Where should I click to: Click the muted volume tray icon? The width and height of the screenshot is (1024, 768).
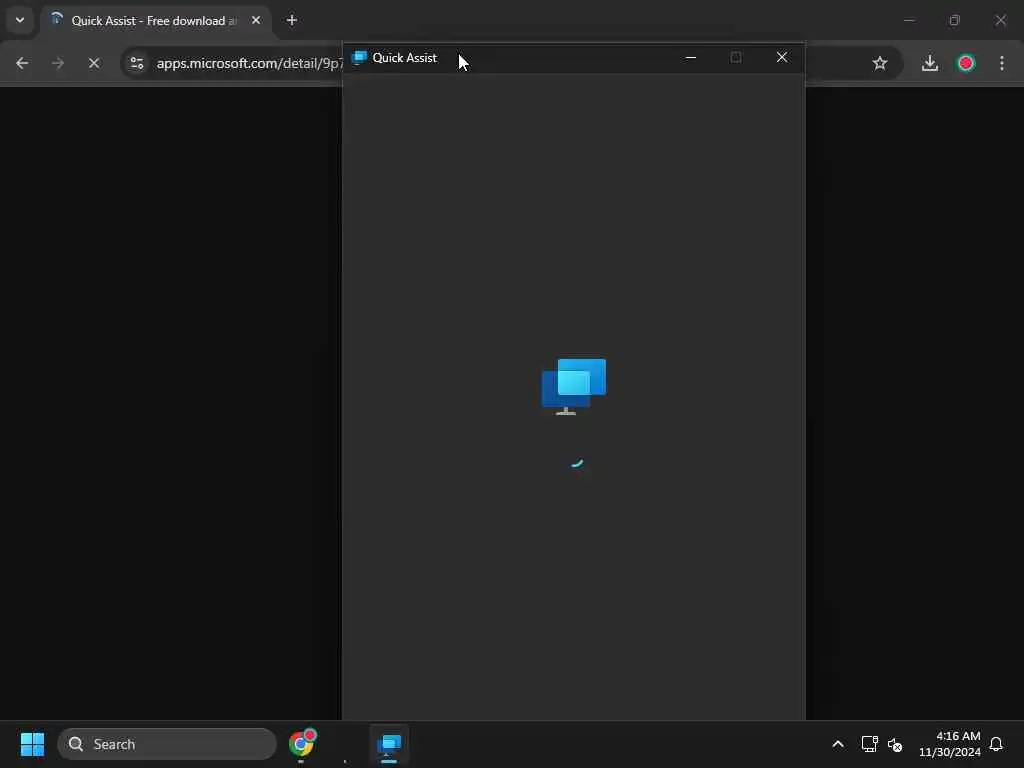(x=895, y=744)
